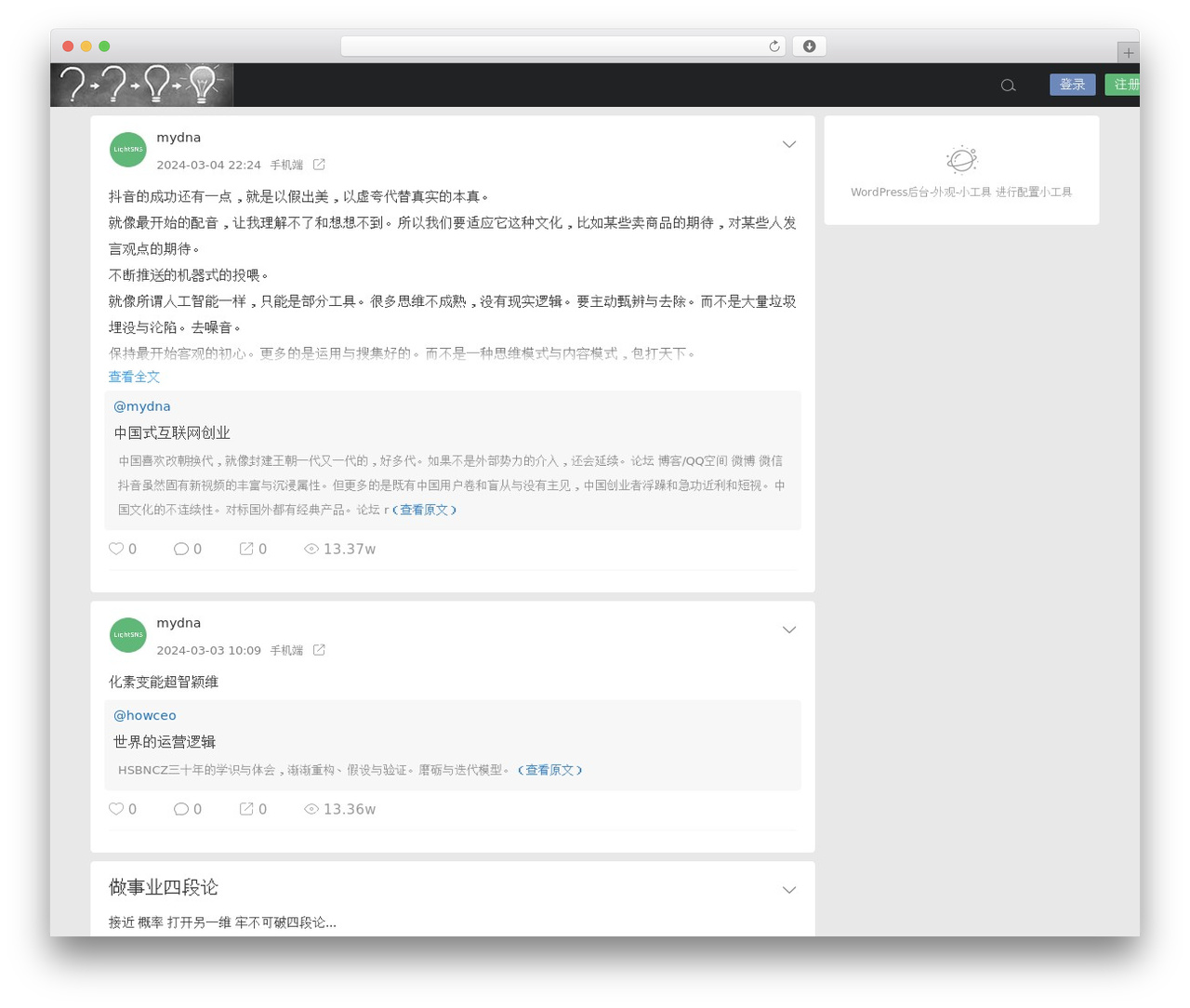Like the post with 13.37w views
The image size is (1190, 1008).
(123, 549)
